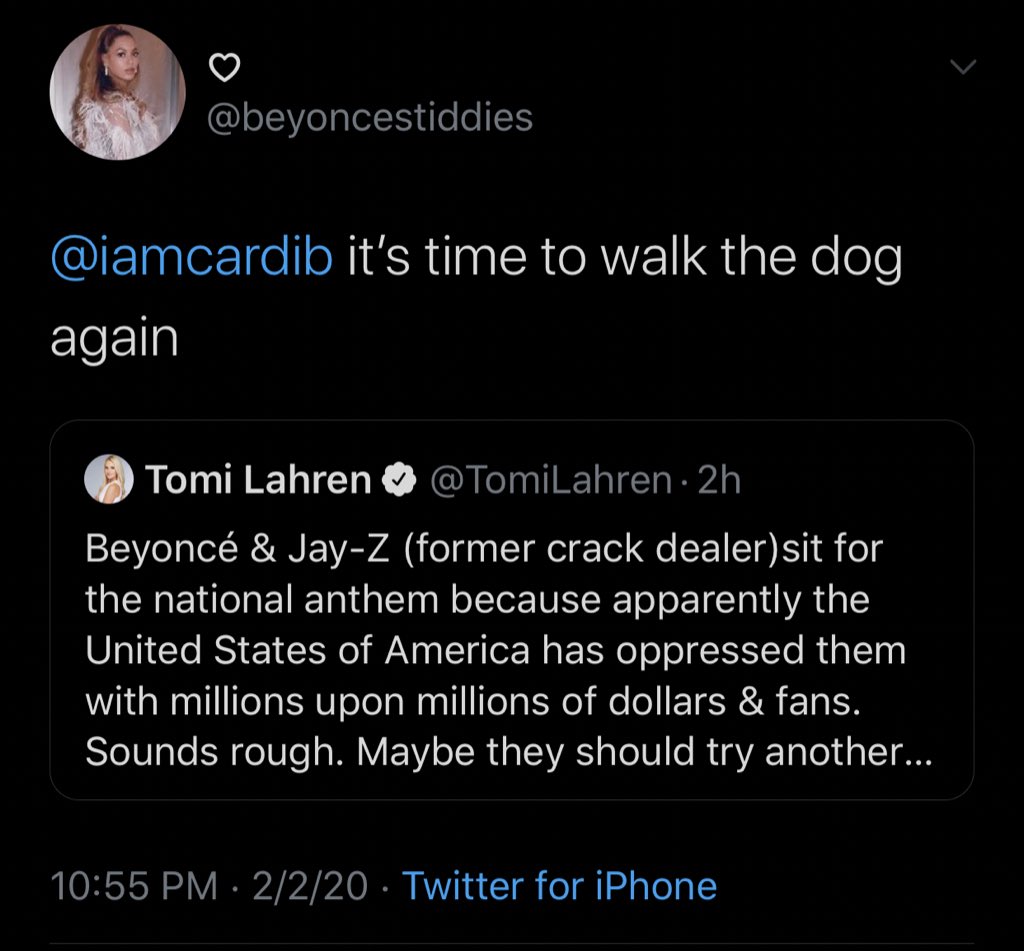Click the verified badge beside Tomi Lahren
The height and width of the screenshot is (951, 1024).
coord(400,482)
